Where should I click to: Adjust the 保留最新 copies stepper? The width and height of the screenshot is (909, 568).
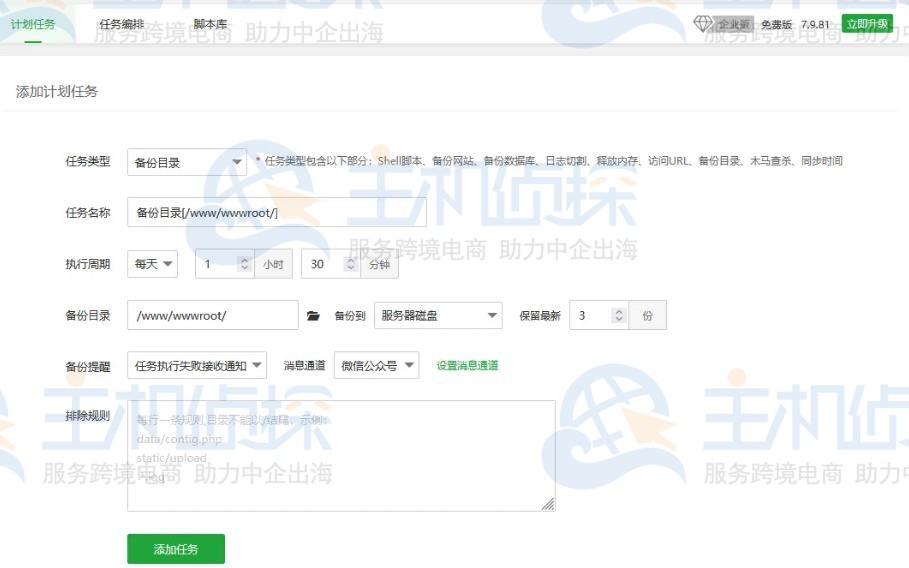pyautogui.click(x=619, y=316)
